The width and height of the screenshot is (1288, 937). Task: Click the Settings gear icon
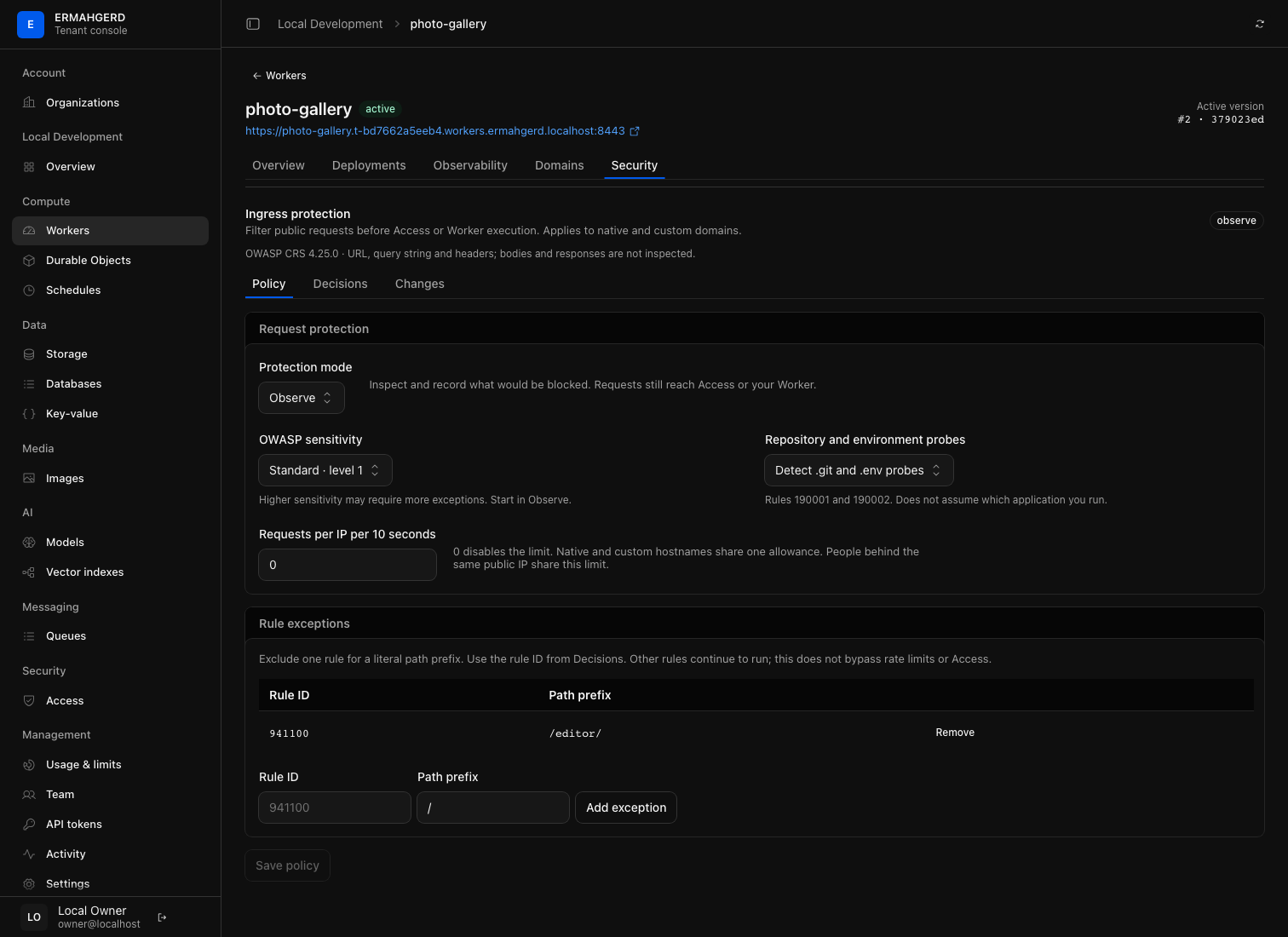pos(29,884)
